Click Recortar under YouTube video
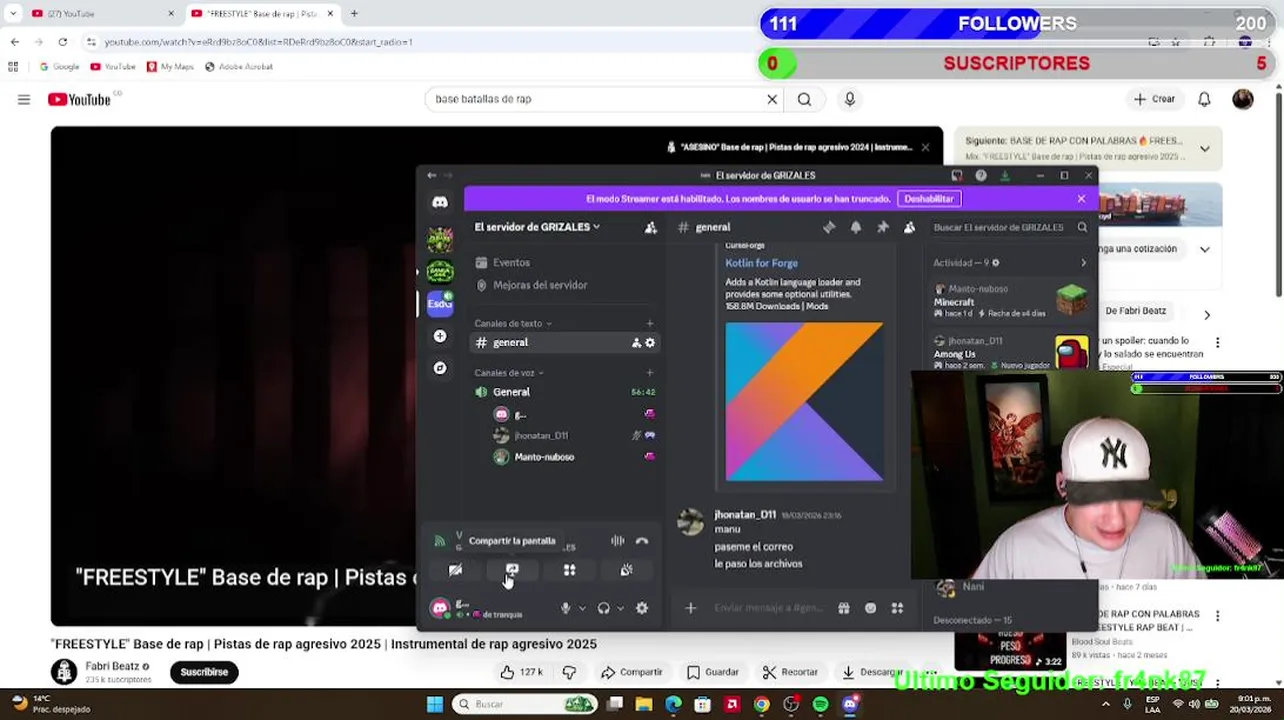This screenshot has height=720, width=1284. click(789, 672)
